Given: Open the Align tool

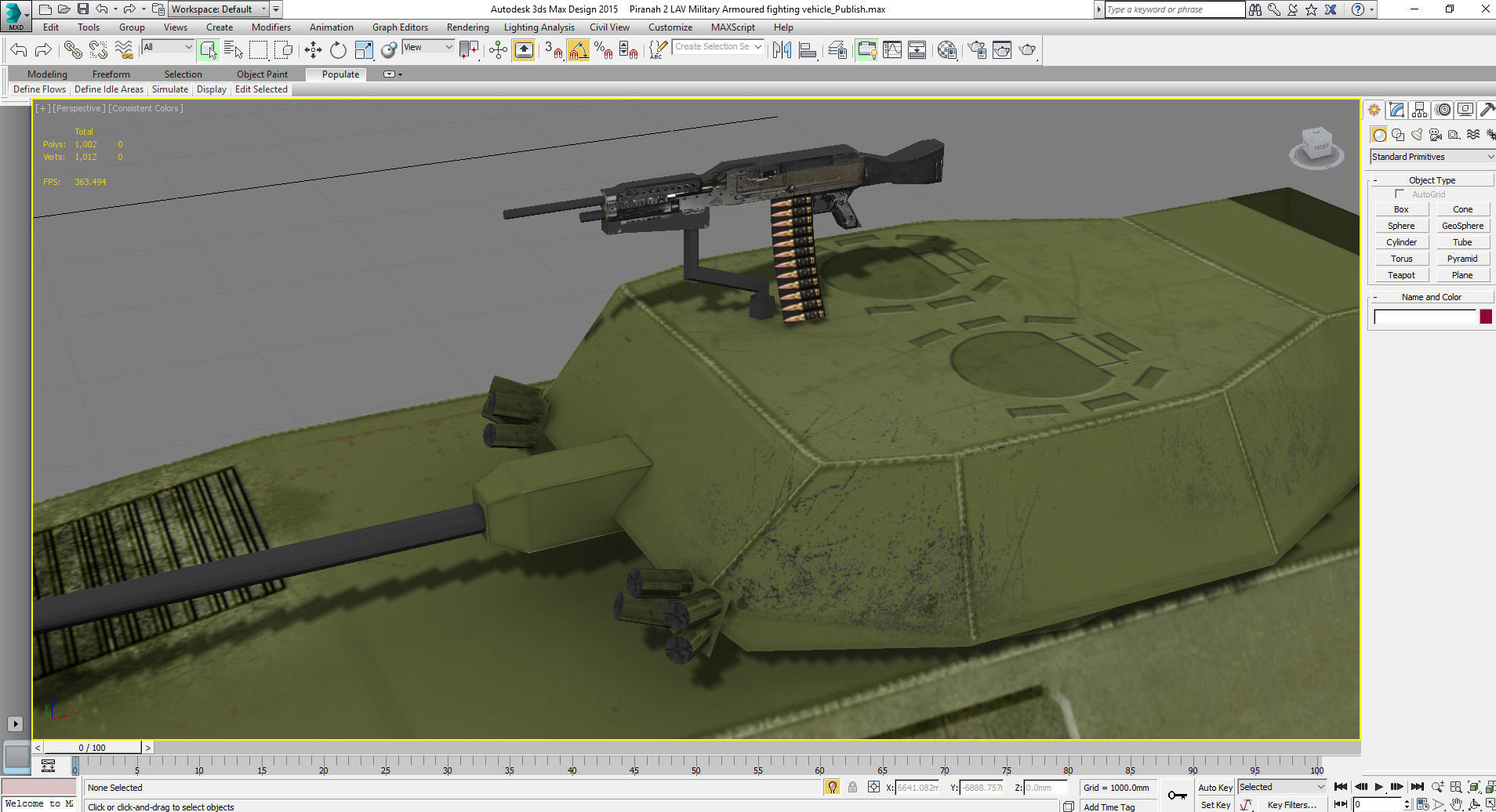Looking at the screenshot, I should pyautogui.click(x=808, y=50).
